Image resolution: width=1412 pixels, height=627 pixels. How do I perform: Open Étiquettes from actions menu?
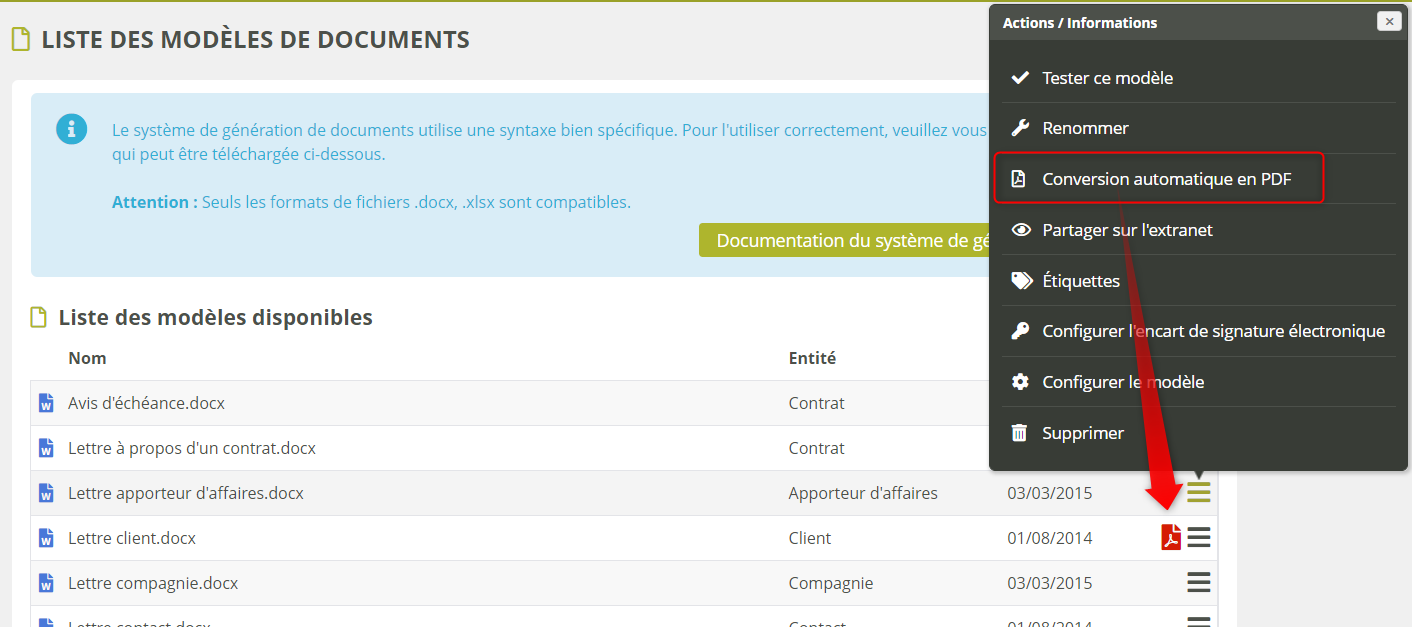[x=1081, y=281]
